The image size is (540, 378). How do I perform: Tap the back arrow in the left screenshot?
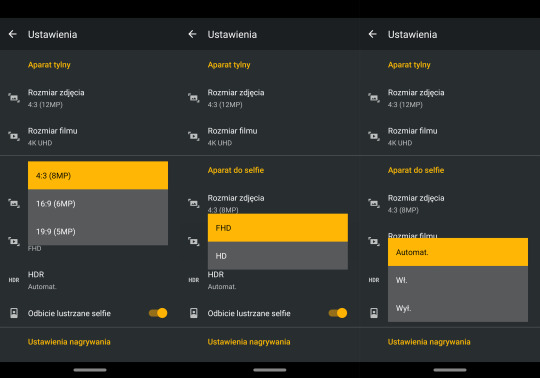(13, 34)
